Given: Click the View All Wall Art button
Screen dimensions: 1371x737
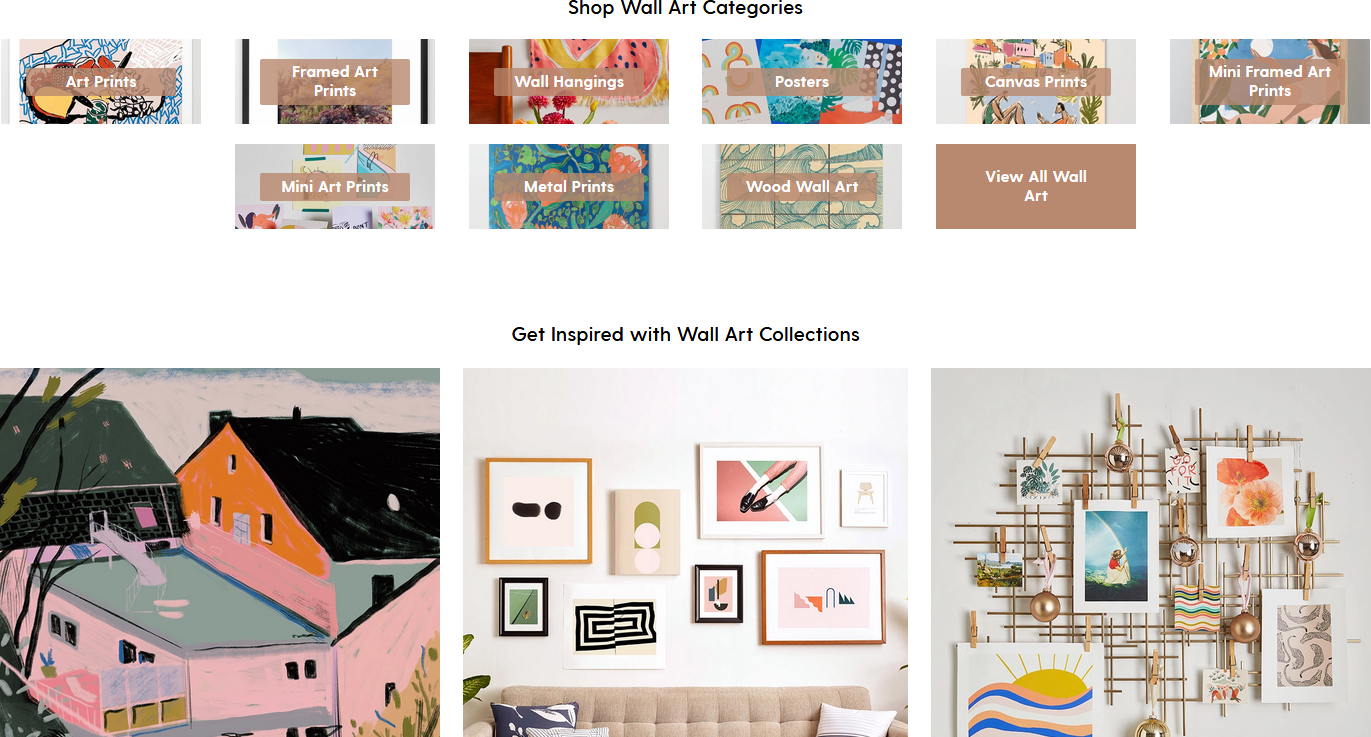Looking at the screenshot, I should click(1036, 187).
